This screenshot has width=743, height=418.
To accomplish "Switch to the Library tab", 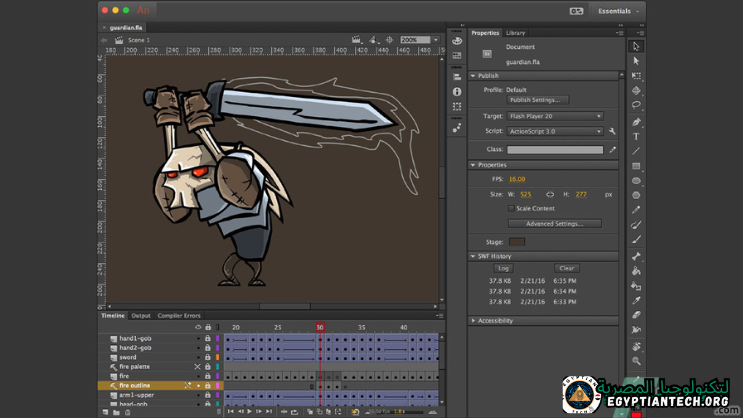I will click(x=515, y=33).
